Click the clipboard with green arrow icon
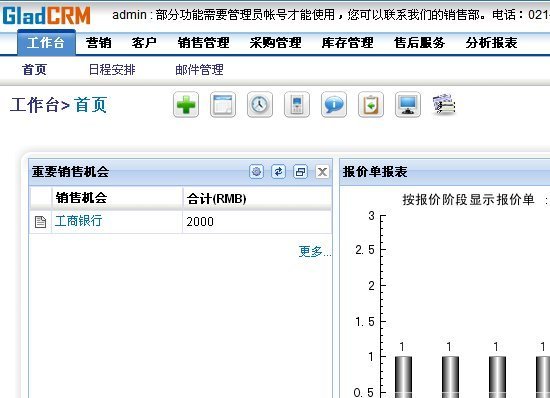This screenshot has width=550, height=398. (x=371, y=104)
